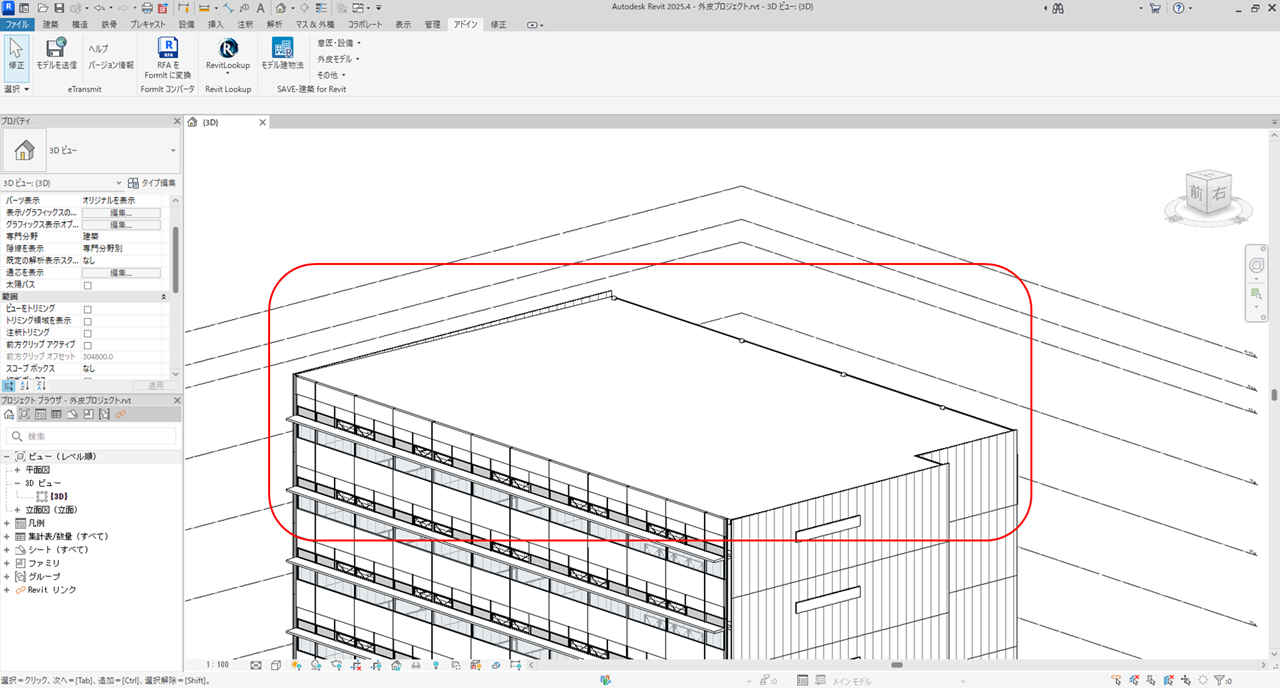The image size is (1280, 688).
Task: Click the バージョン情報 button
Action: [x=111, y=64]
